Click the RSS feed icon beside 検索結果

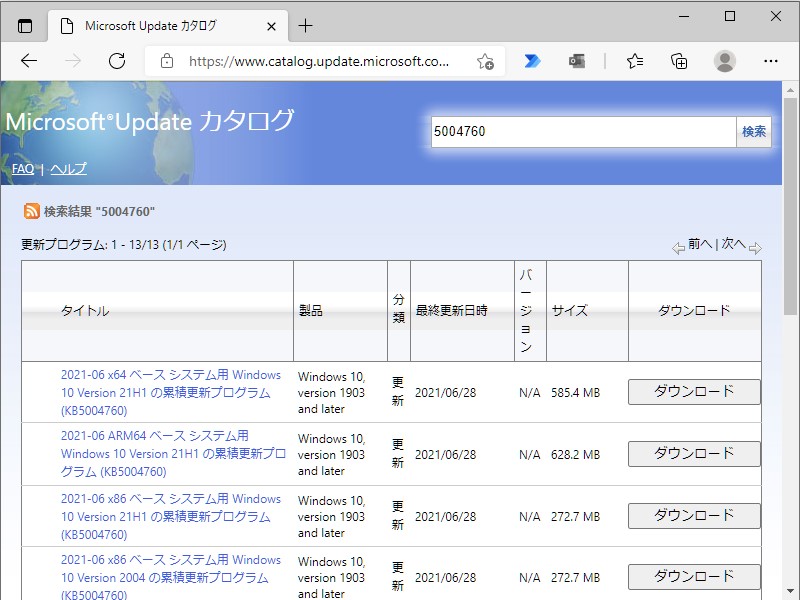click(29, 211)
